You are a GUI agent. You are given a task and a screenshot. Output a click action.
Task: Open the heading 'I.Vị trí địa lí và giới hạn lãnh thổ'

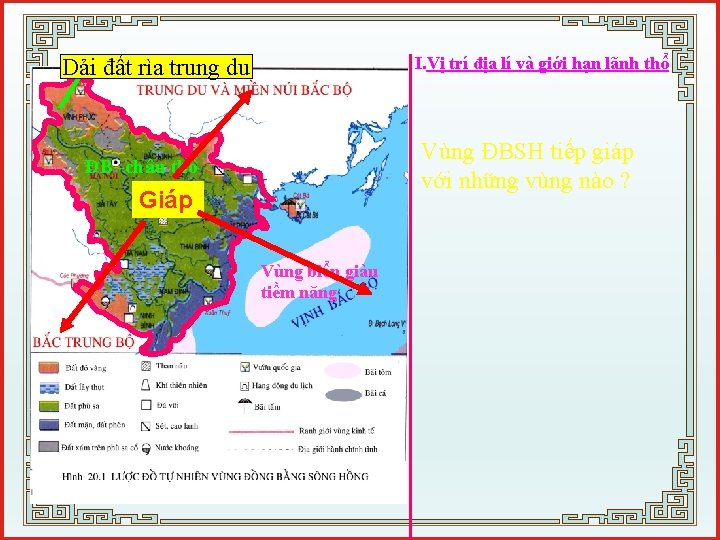pos(542,63)
